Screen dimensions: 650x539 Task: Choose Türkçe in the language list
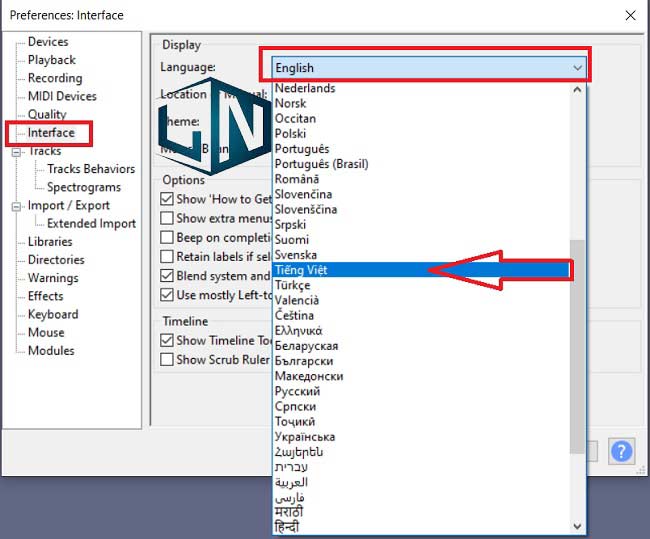point(292,285)
